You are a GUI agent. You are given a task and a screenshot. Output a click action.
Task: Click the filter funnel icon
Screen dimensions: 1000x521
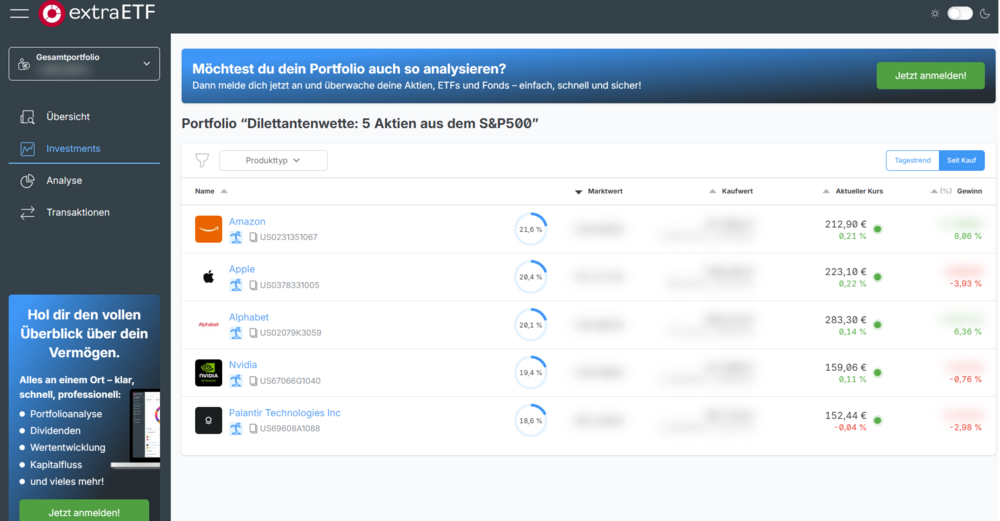tap(202, 160)
